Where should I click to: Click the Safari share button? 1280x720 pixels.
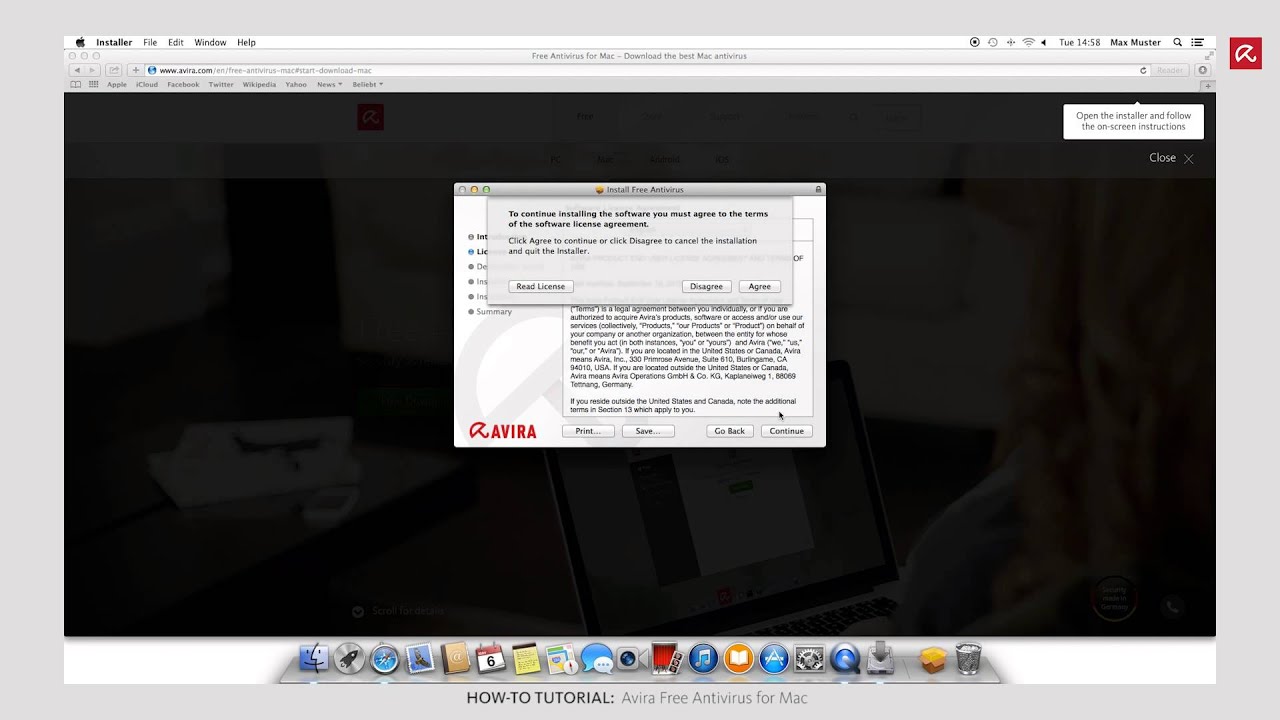tap(114, 70)
